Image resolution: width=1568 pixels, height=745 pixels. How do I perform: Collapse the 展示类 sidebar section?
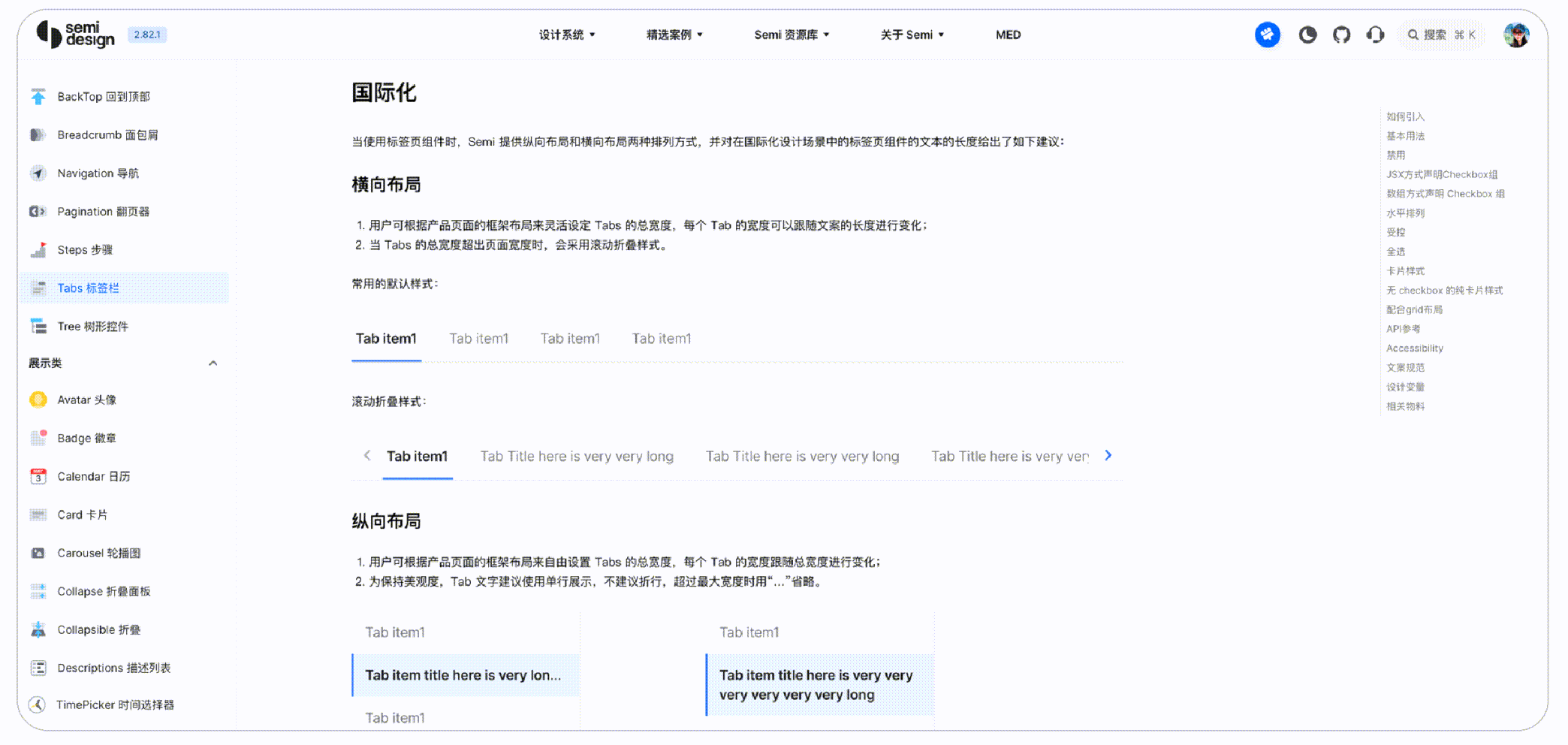coord(213,363)
